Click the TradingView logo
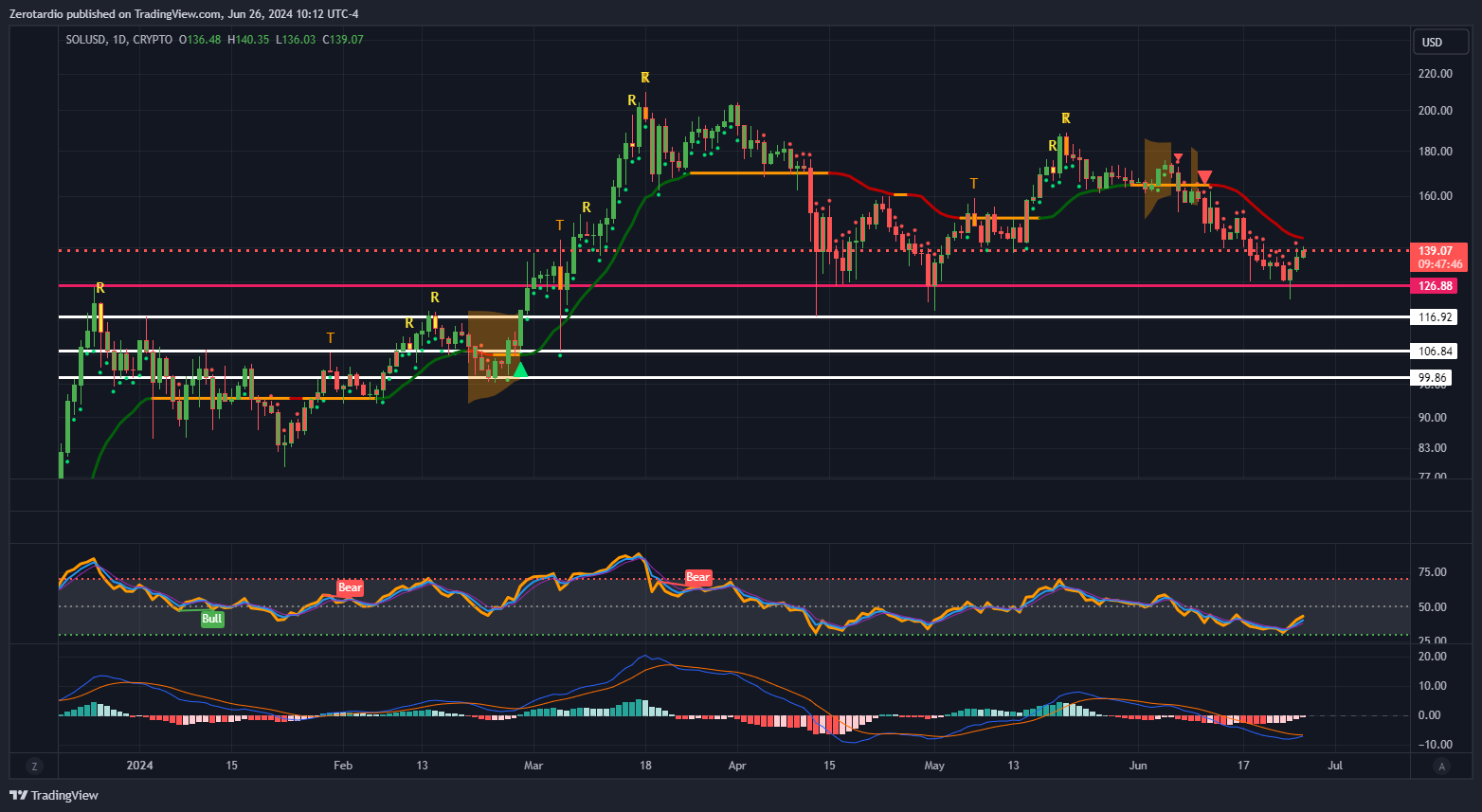Viewport: 1482px width, 812px height. pyautogui.click(x=54, y=795)
